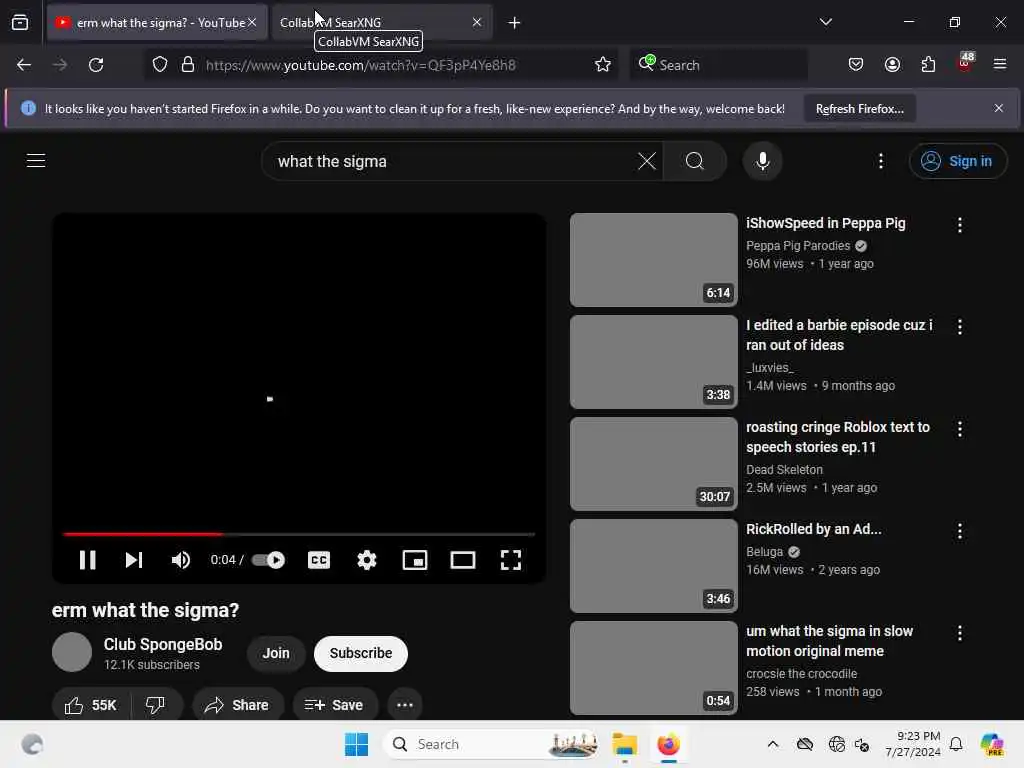This screenshot has height=768, width=1024.
Task: Open options for the slow motion sigma video
Action: 959,633
